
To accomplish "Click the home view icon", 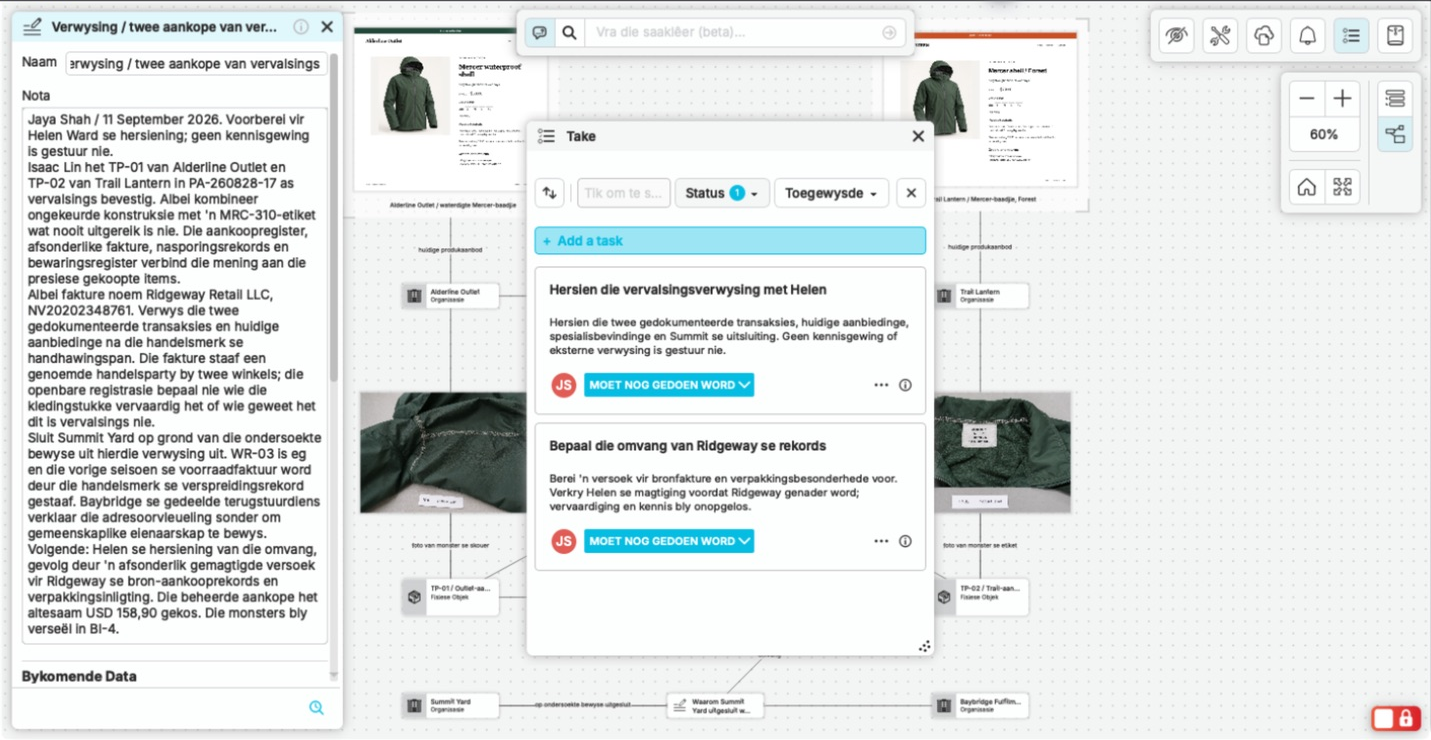I will click(x=1307, y=187).
